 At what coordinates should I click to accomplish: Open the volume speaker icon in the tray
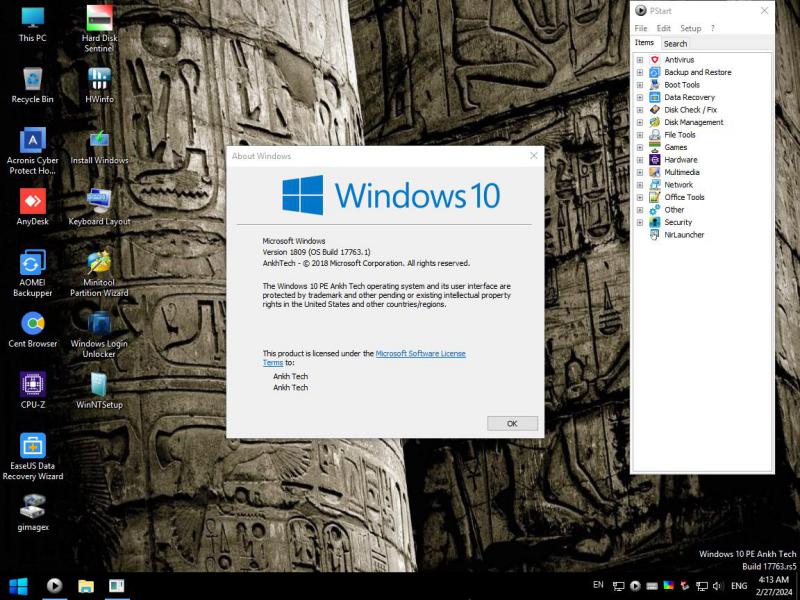[717, 586]
